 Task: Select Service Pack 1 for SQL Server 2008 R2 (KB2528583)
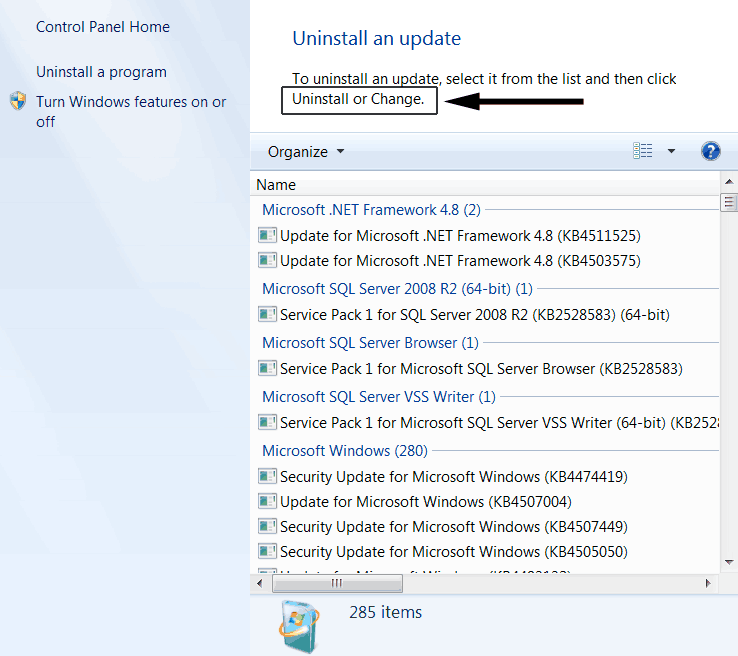point(474,314)
